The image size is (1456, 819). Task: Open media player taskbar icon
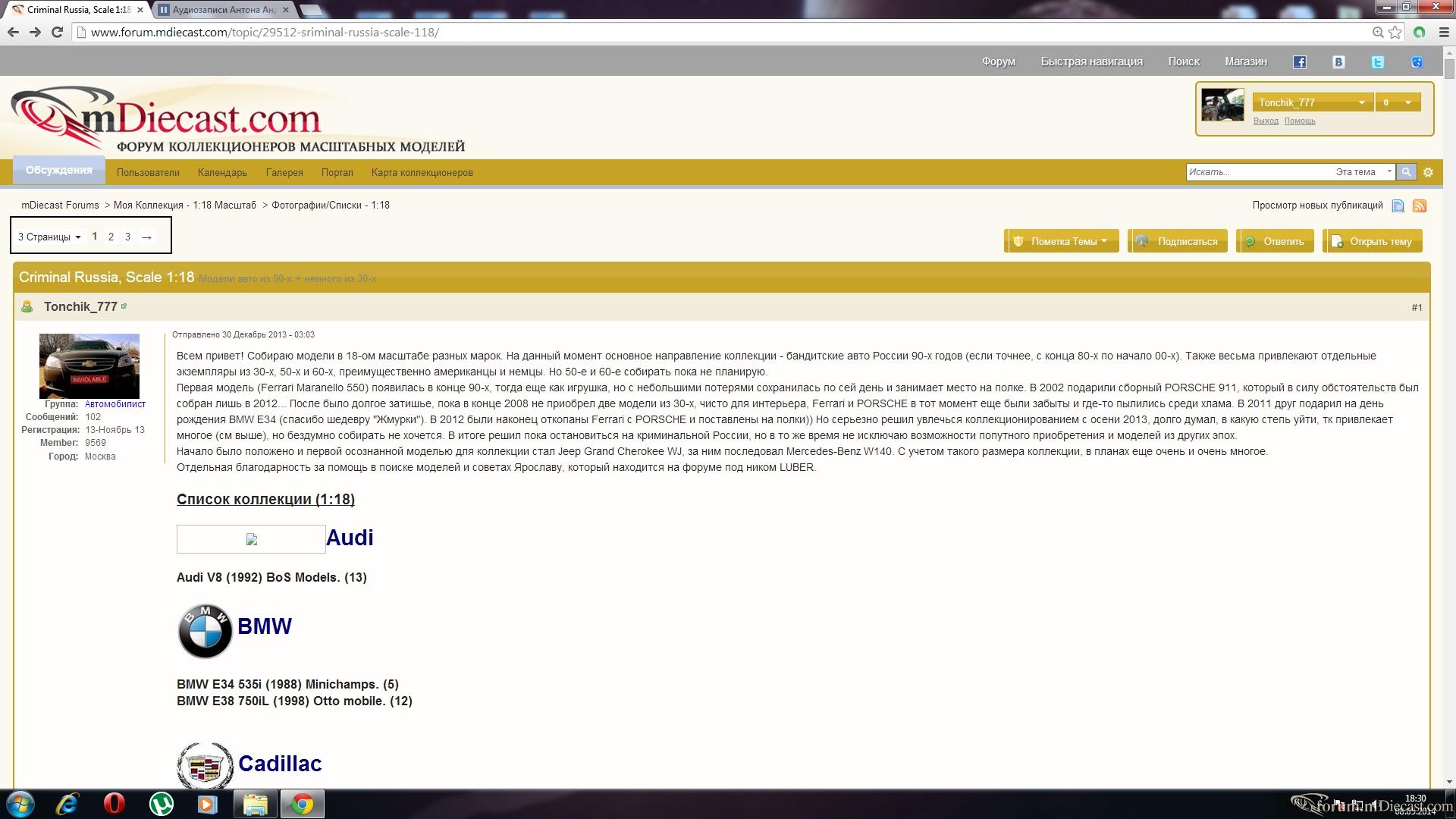[x=207, y=804]
